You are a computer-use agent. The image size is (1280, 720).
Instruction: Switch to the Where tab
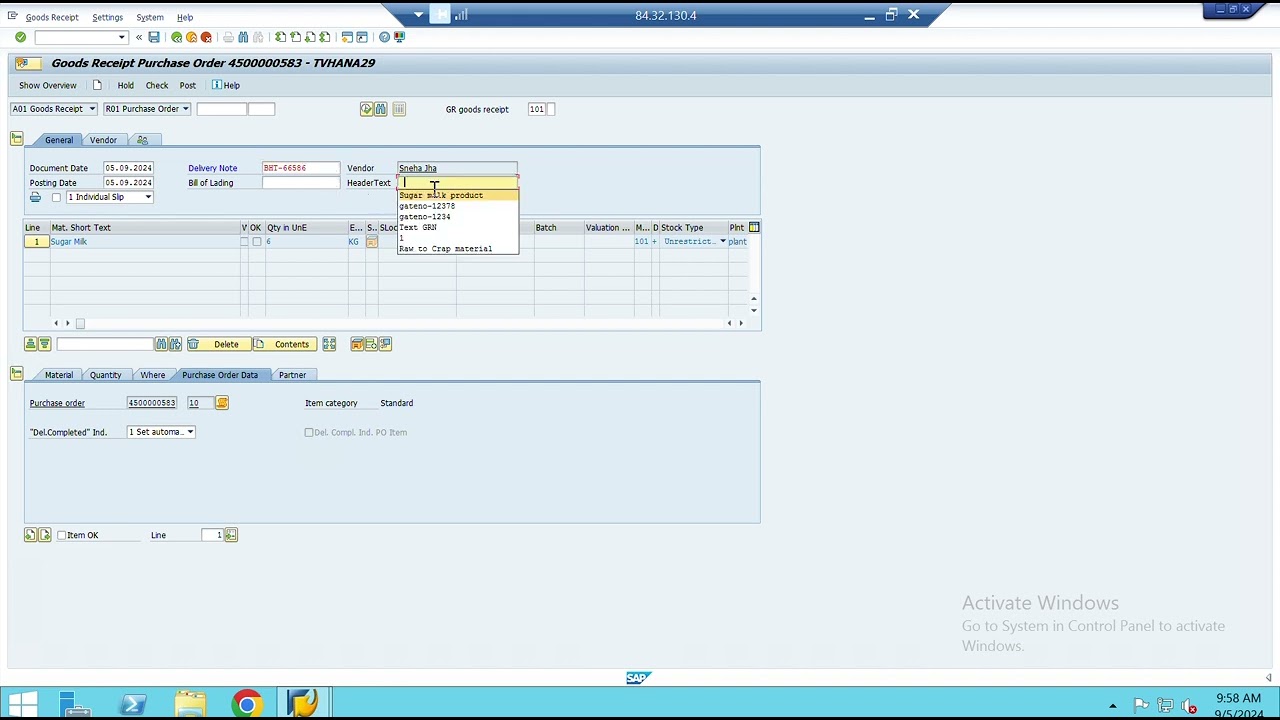click(152, 375)
